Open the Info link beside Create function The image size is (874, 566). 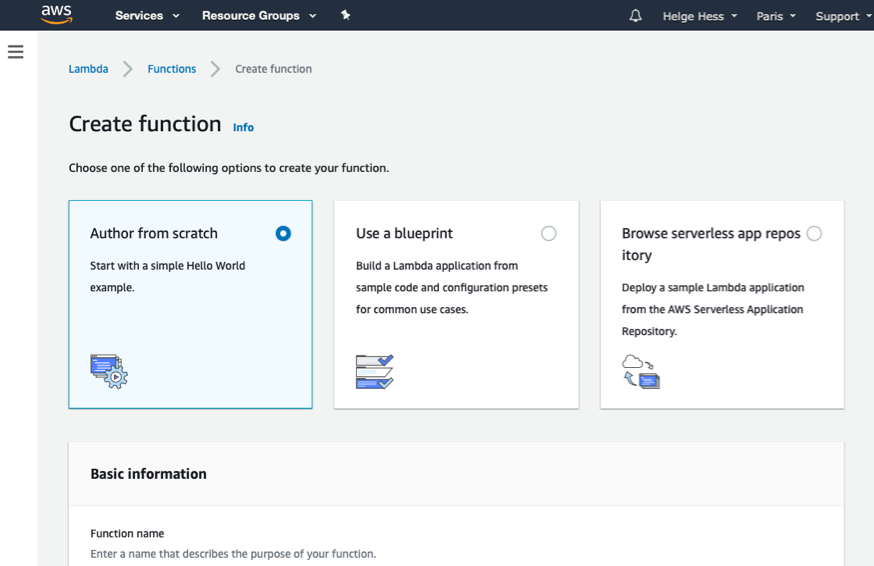click(x=243, y=127)
